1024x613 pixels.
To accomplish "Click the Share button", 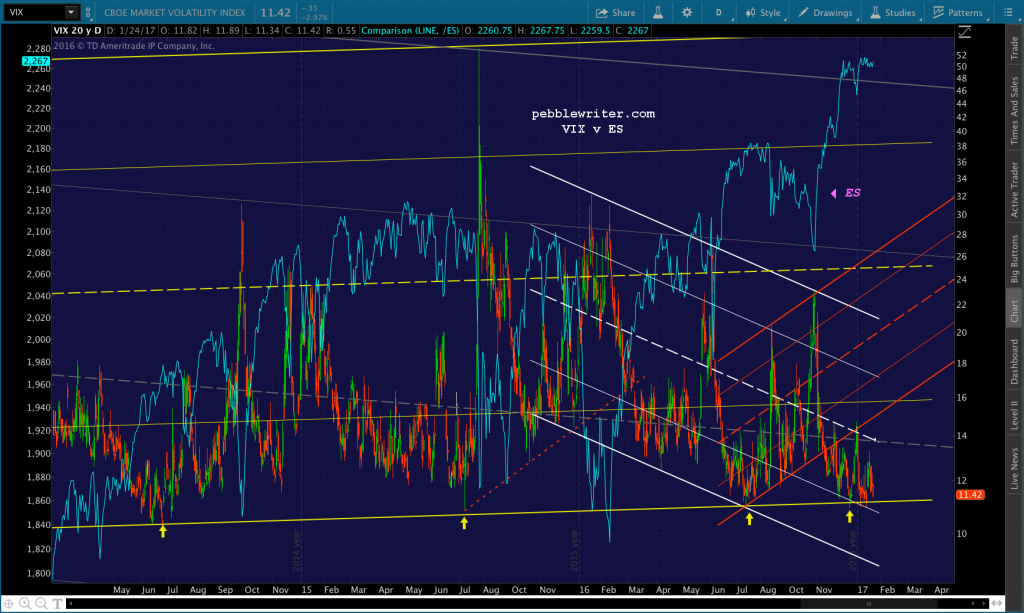I will tap(615, 12).
